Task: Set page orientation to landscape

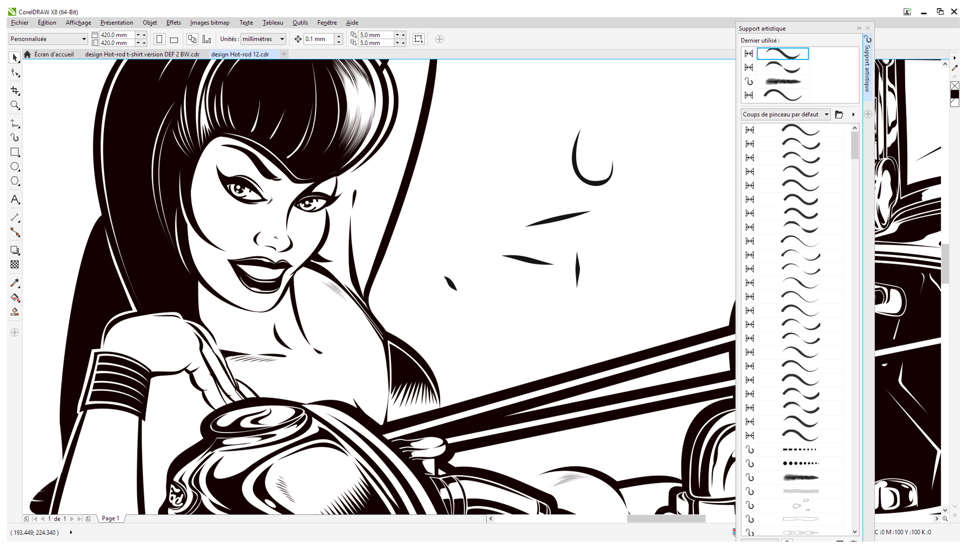Action: point(174,39)
